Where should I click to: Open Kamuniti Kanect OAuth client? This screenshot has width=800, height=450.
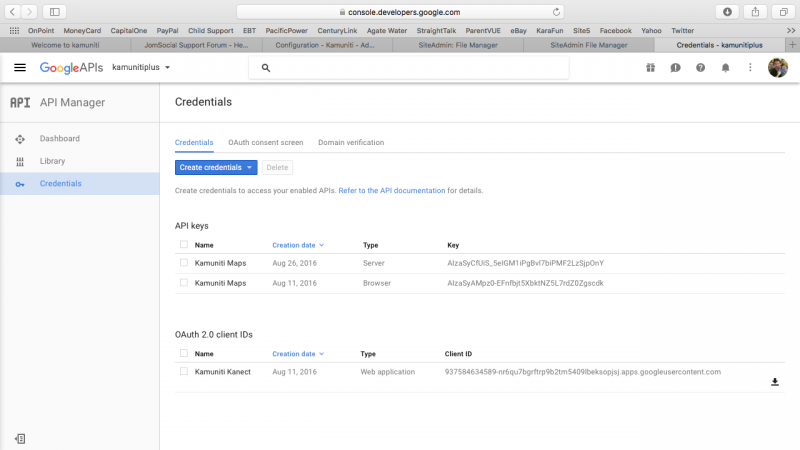coord(222,372)
